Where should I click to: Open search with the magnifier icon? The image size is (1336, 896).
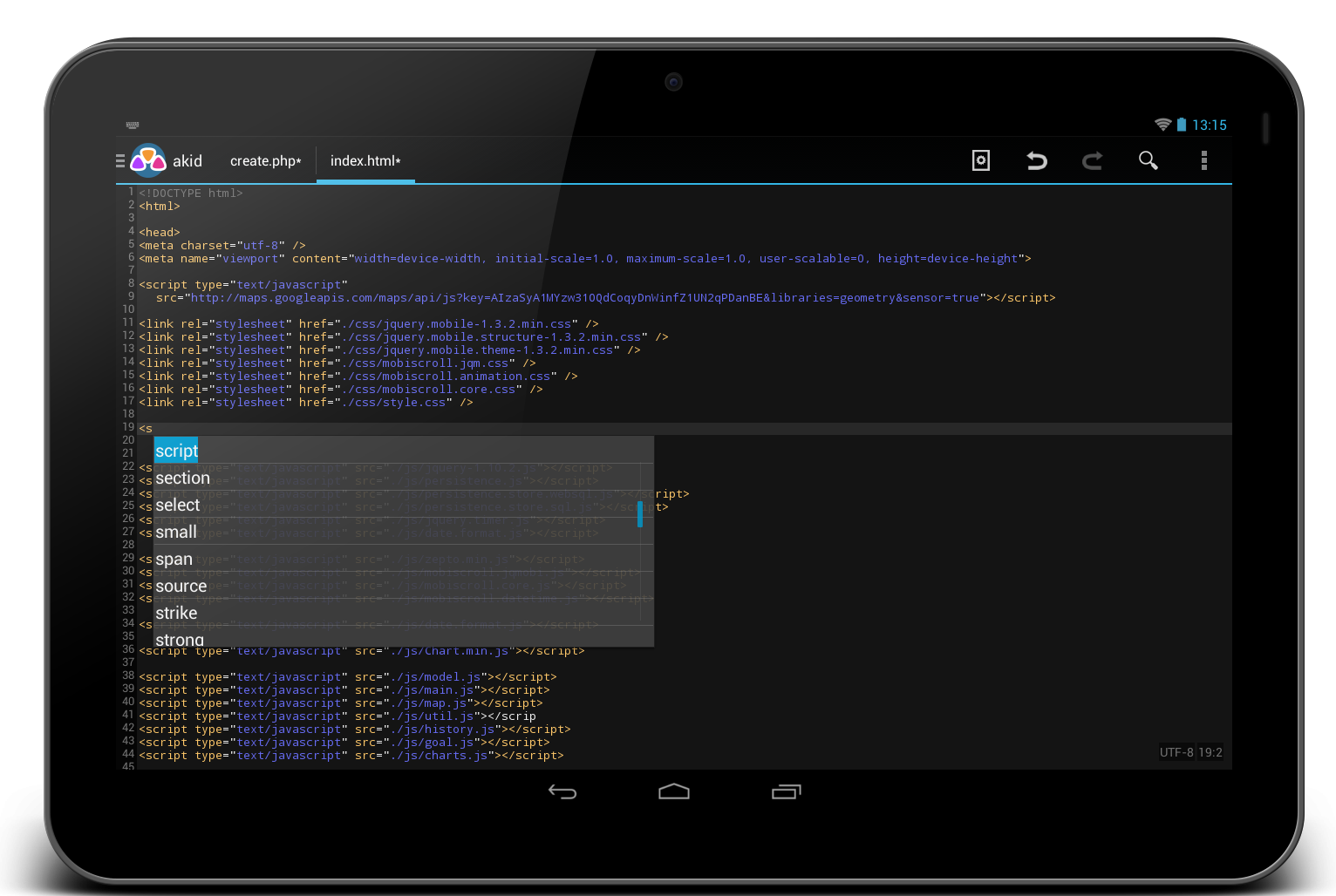[x=1149, y=160]
